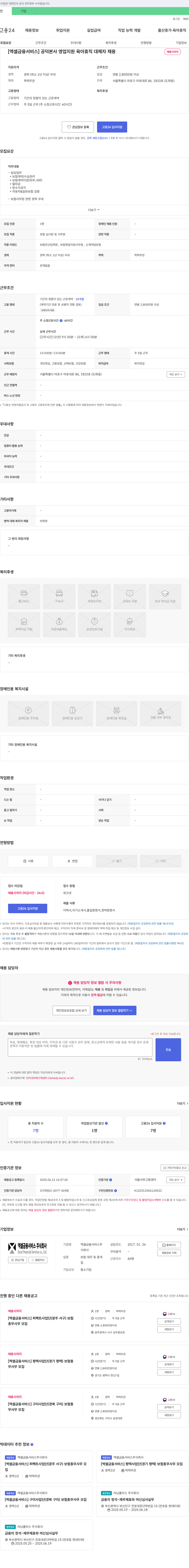Click the 관심정보 등록 heart button

78,127
